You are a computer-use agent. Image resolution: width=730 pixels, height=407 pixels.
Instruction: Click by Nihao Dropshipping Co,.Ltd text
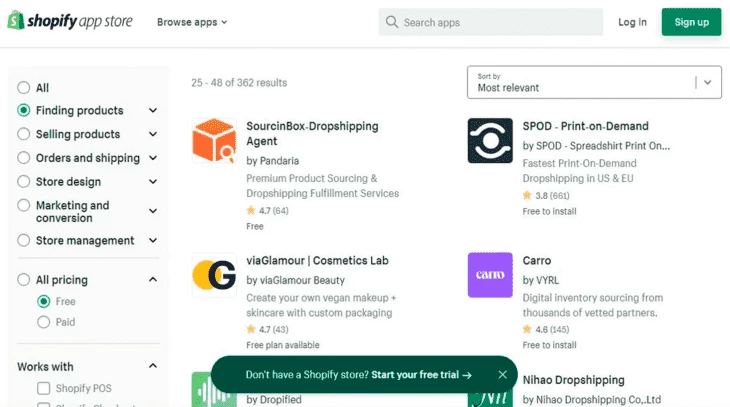(591, 400)
